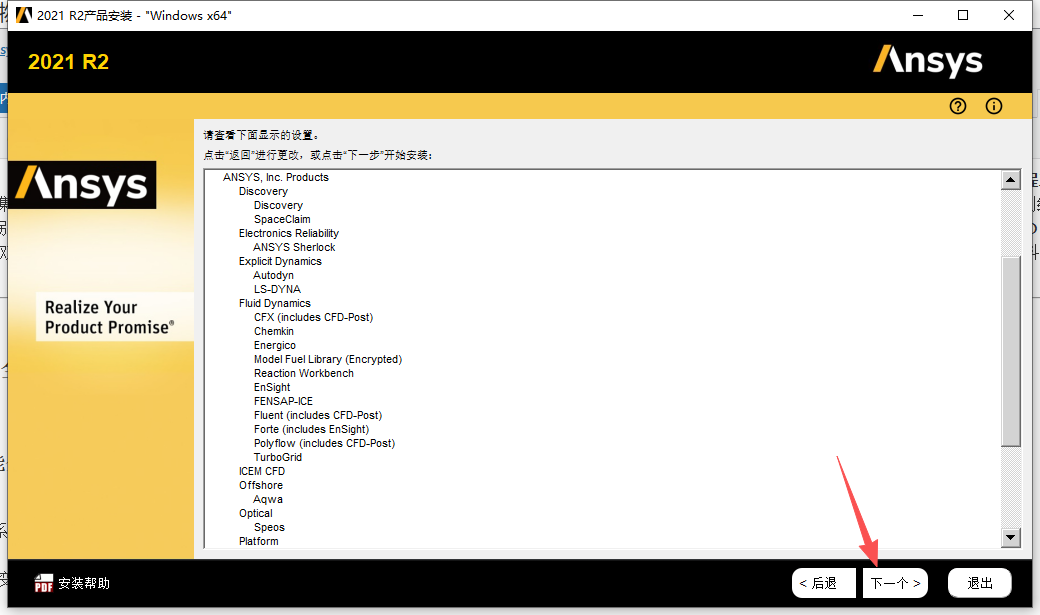Expand the Fluid Dynamics category

(x=275, y=303)
